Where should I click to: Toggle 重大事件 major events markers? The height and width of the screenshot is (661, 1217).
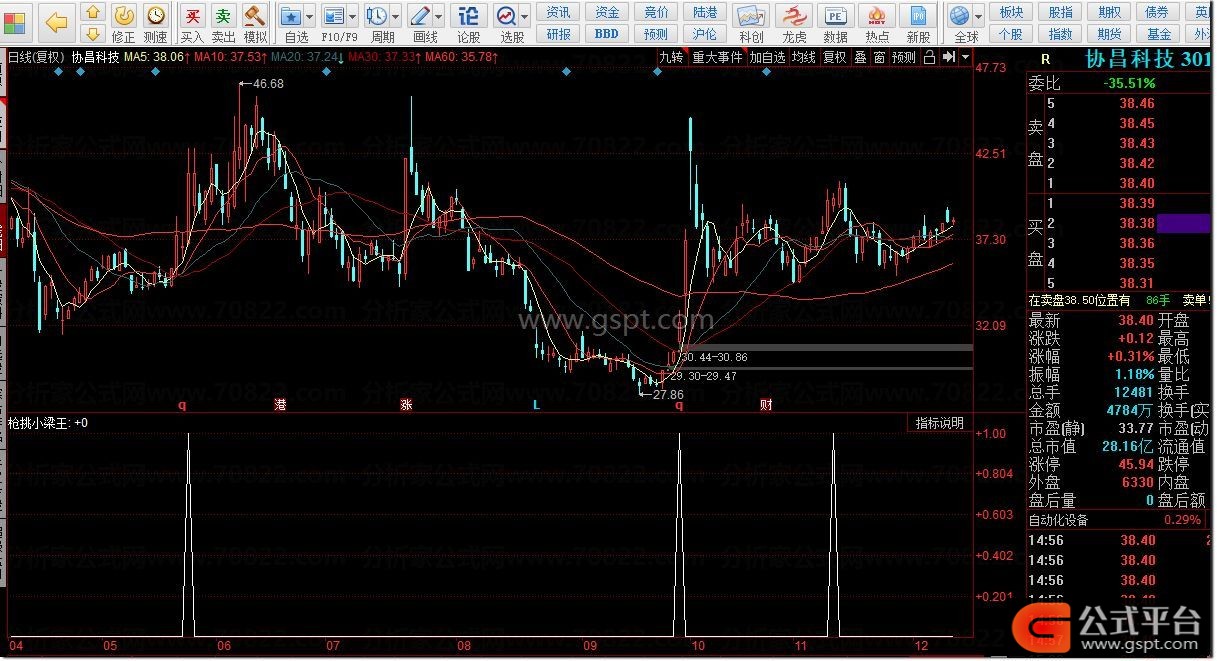[717, 57]
